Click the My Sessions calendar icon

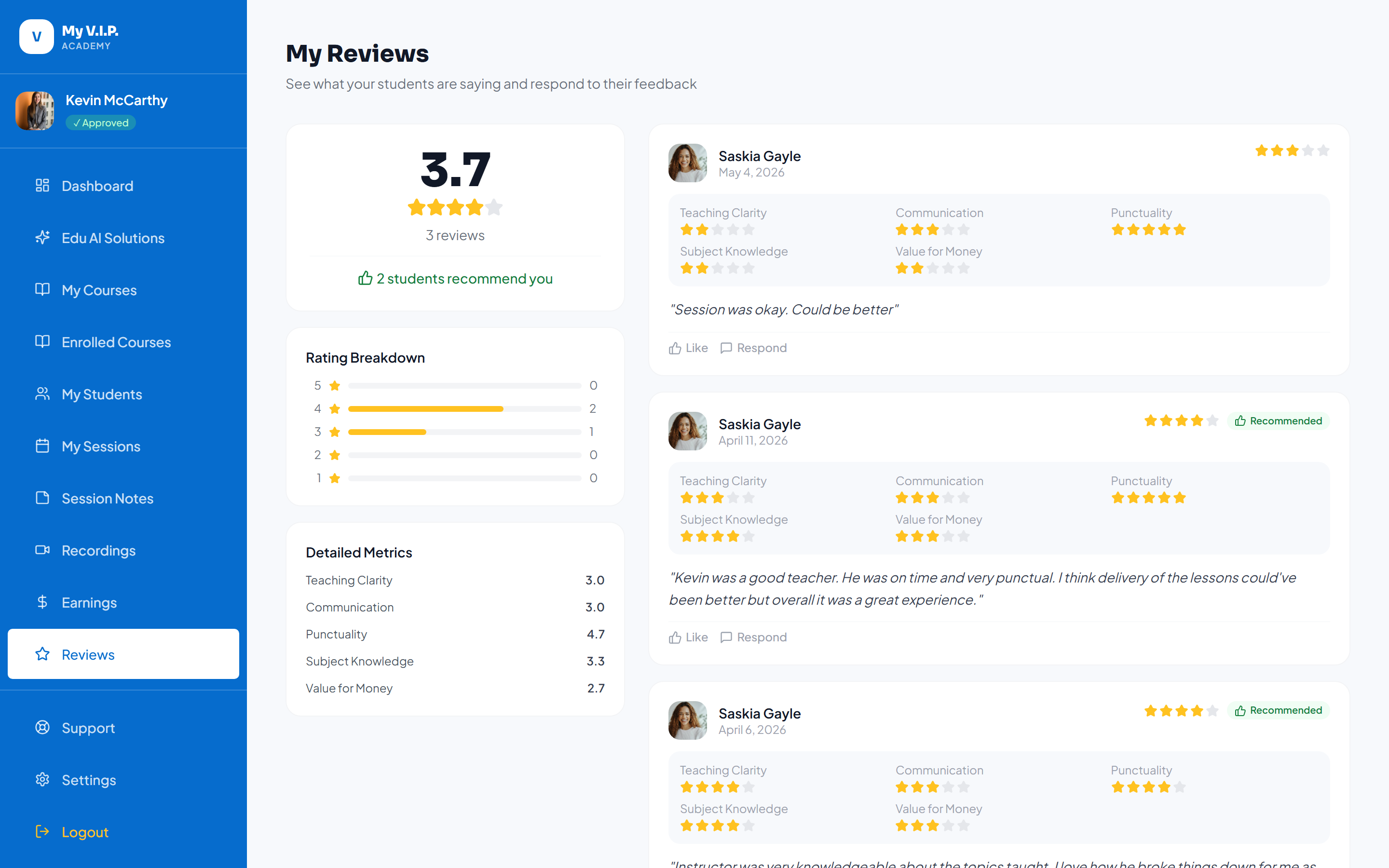[42, 446]
